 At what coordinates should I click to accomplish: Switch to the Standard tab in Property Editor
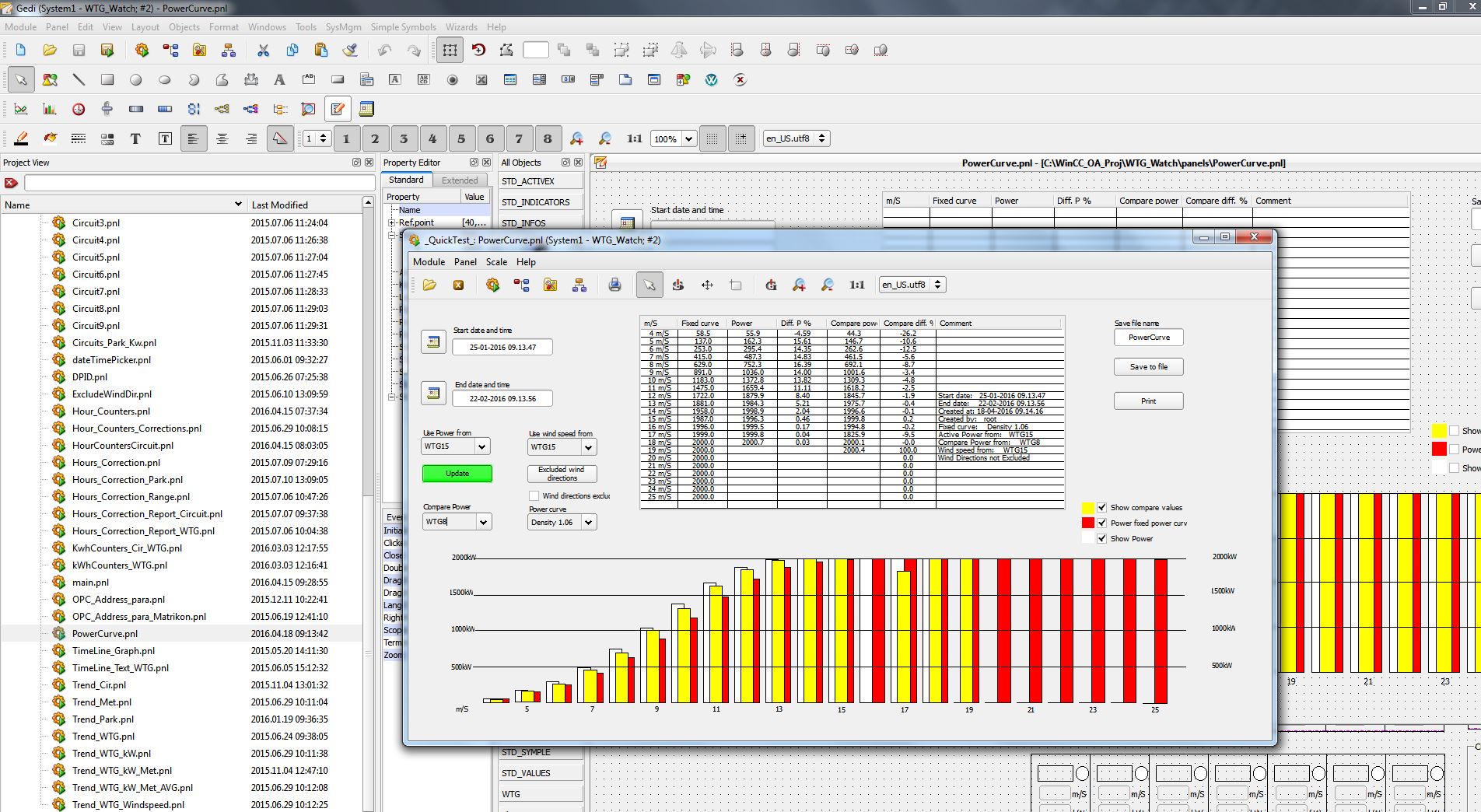coord(406,180)
